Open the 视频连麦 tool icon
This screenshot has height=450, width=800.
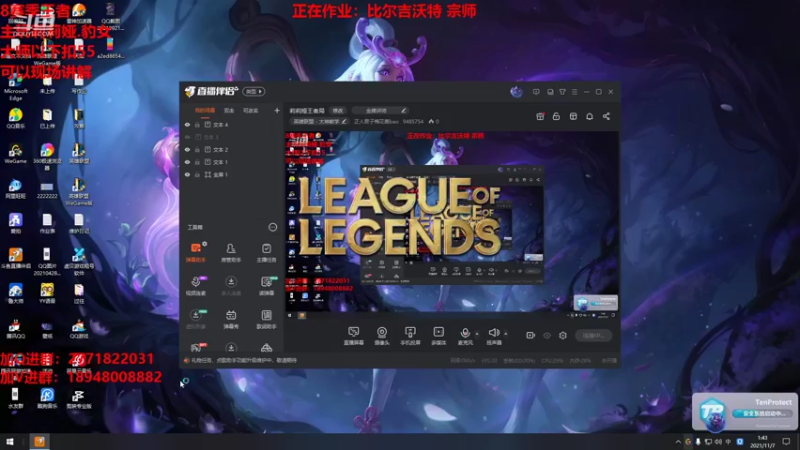(195, 286)
